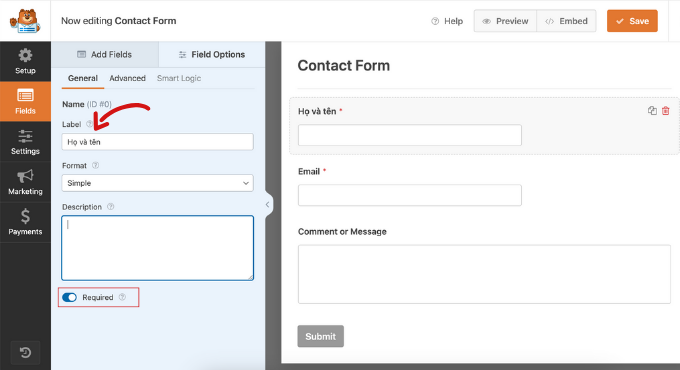Click the Format help question icon
Image resolution: width=680 pixels, height=370 pixels.
point(95,165)
